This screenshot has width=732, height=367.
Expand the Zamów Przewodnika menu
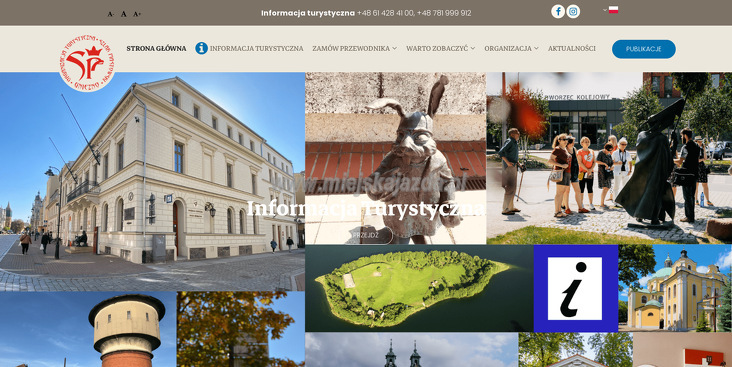(x=354, y=48)
